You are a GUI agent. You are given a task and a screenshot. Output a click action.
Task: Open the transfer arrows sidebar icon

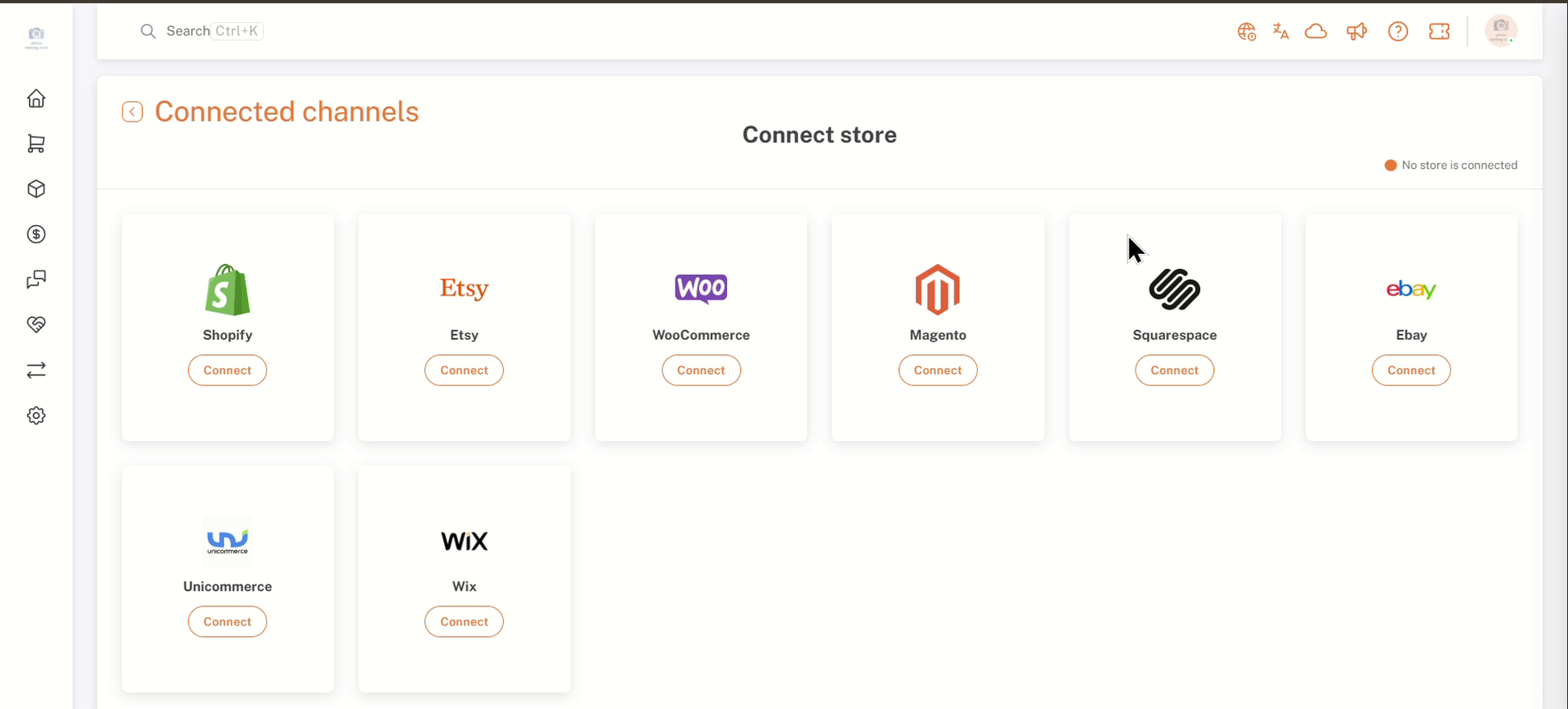(x=36, y=370)
